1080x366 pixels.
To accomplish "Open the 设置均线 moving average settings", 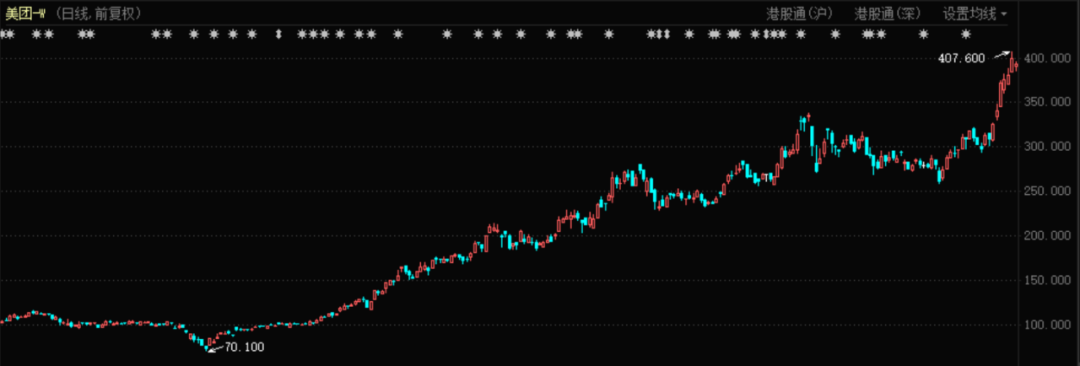I will (970, 14).
